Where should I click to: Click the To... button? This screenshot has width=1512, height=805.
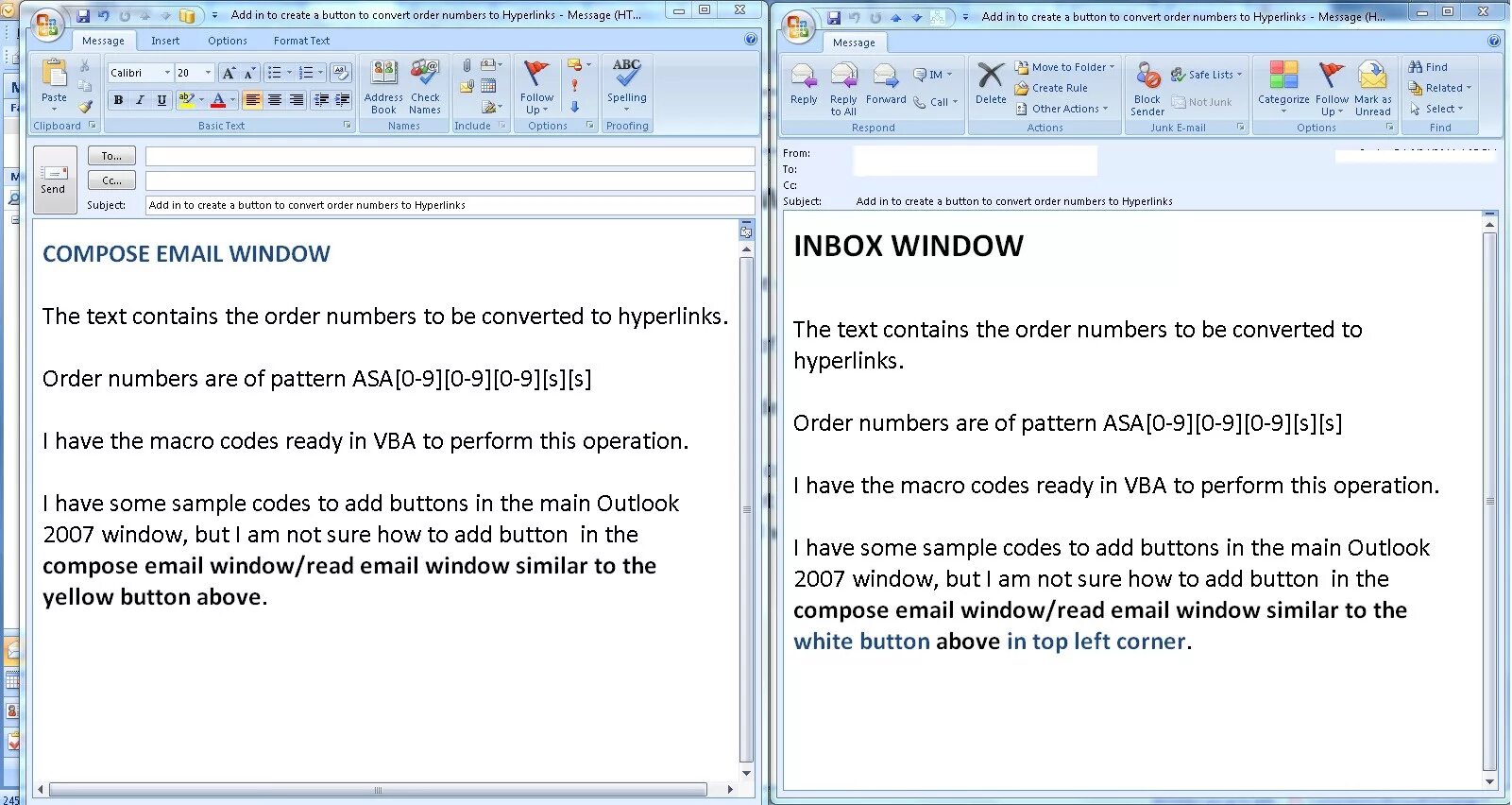point(111,156)
